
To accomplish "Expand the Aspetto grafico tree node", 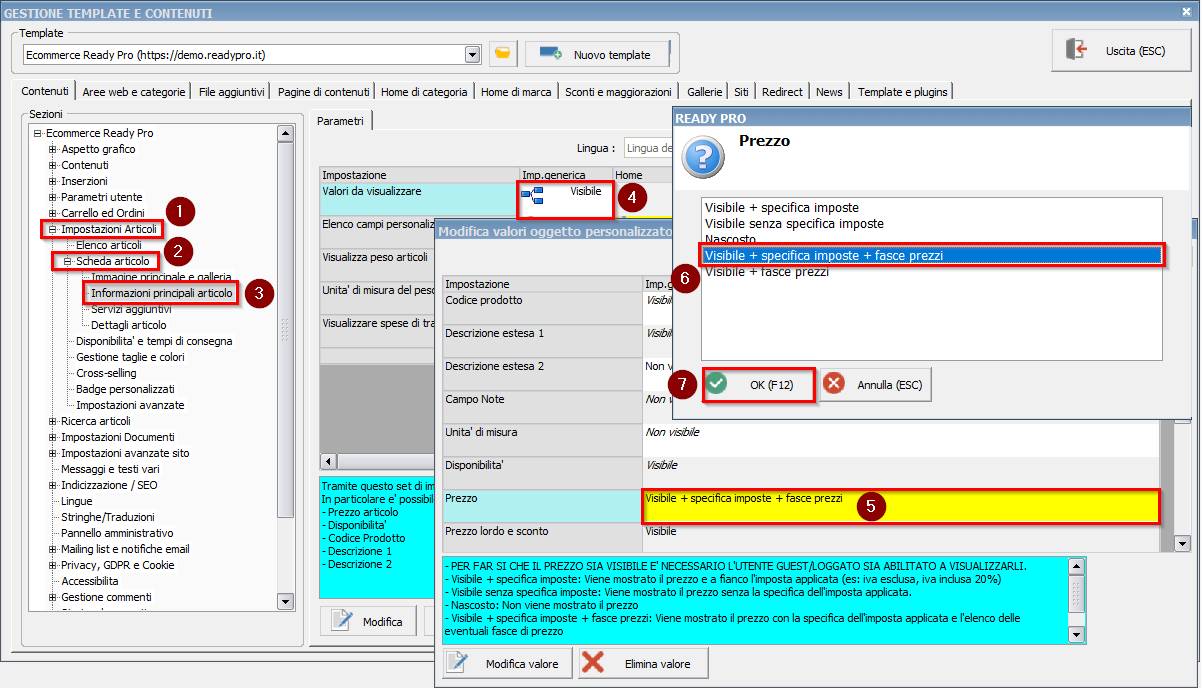I will click(x=53, y=149).
